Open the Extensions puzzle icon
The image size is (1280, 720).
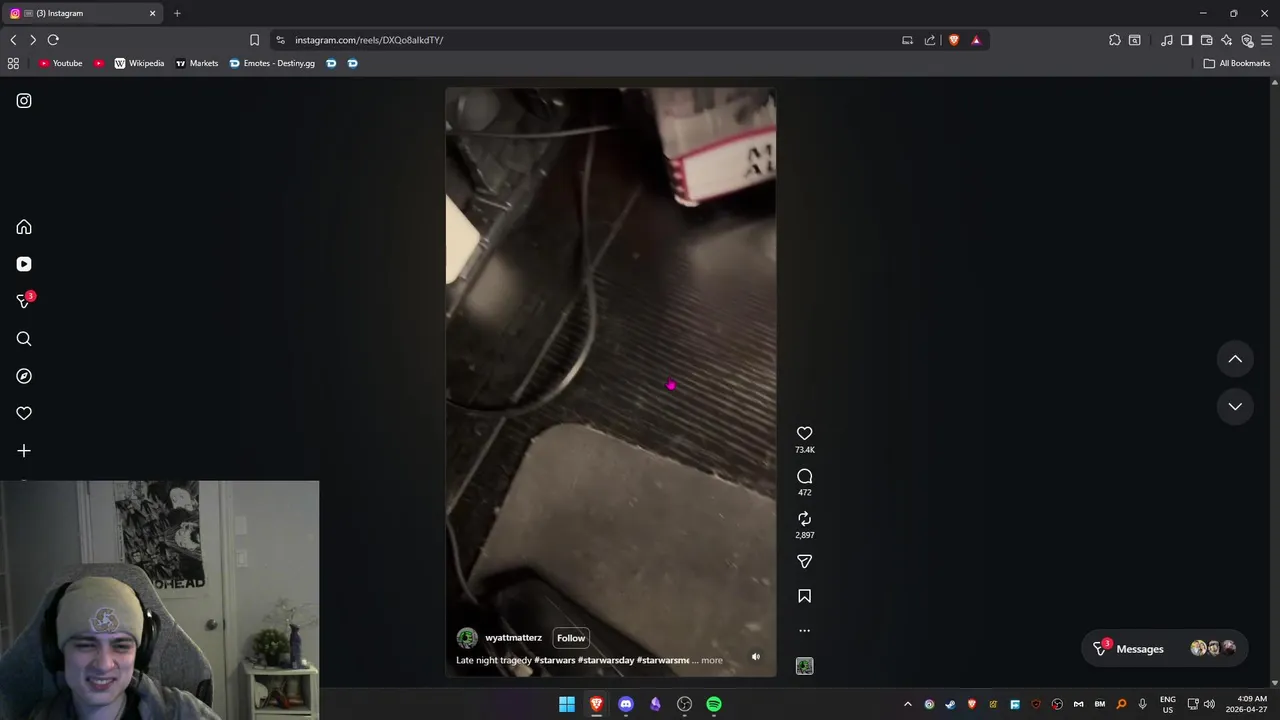pos(1115,40)
